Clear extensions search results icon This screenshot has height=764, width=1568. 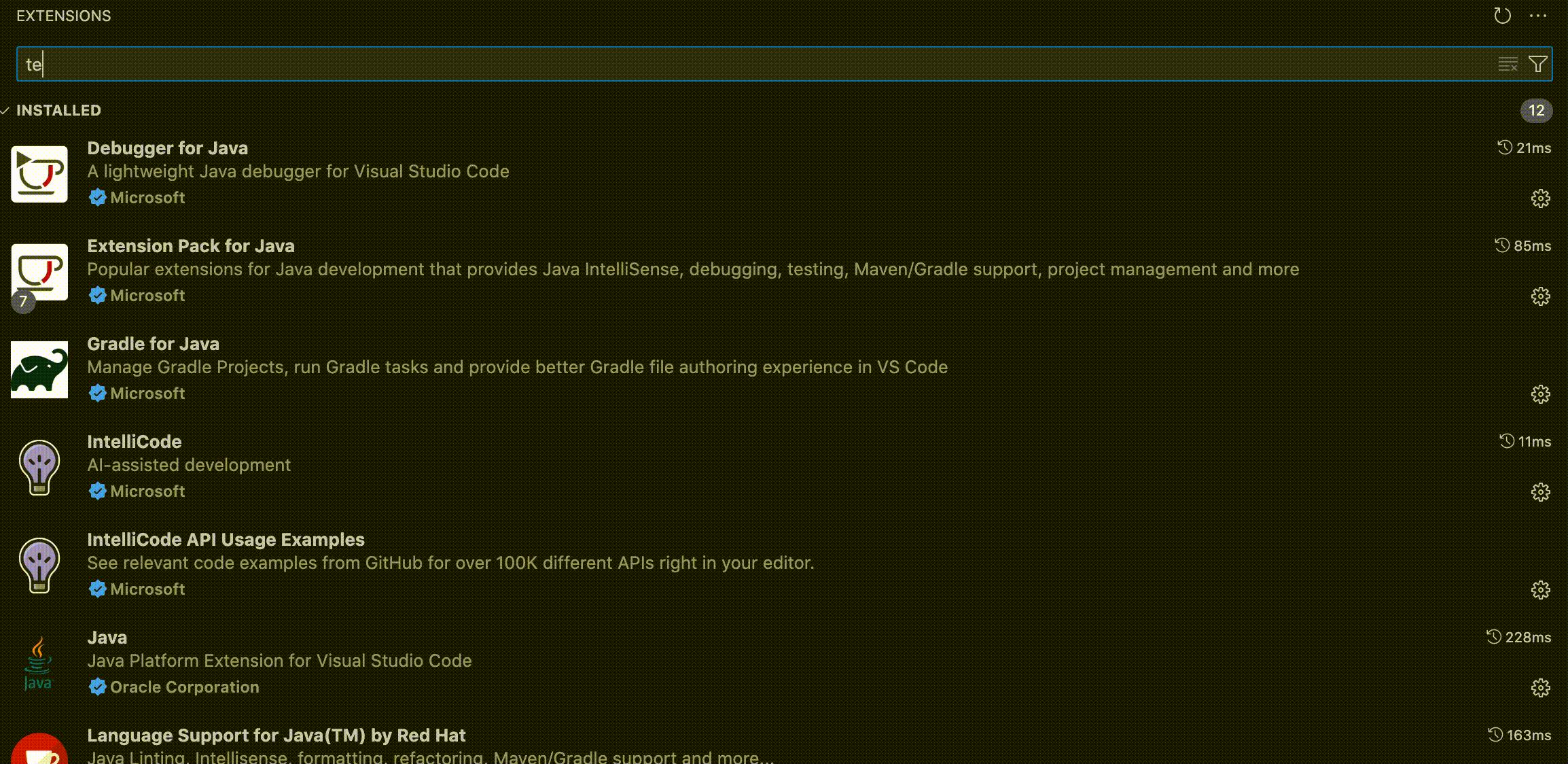pos(1508,65)
